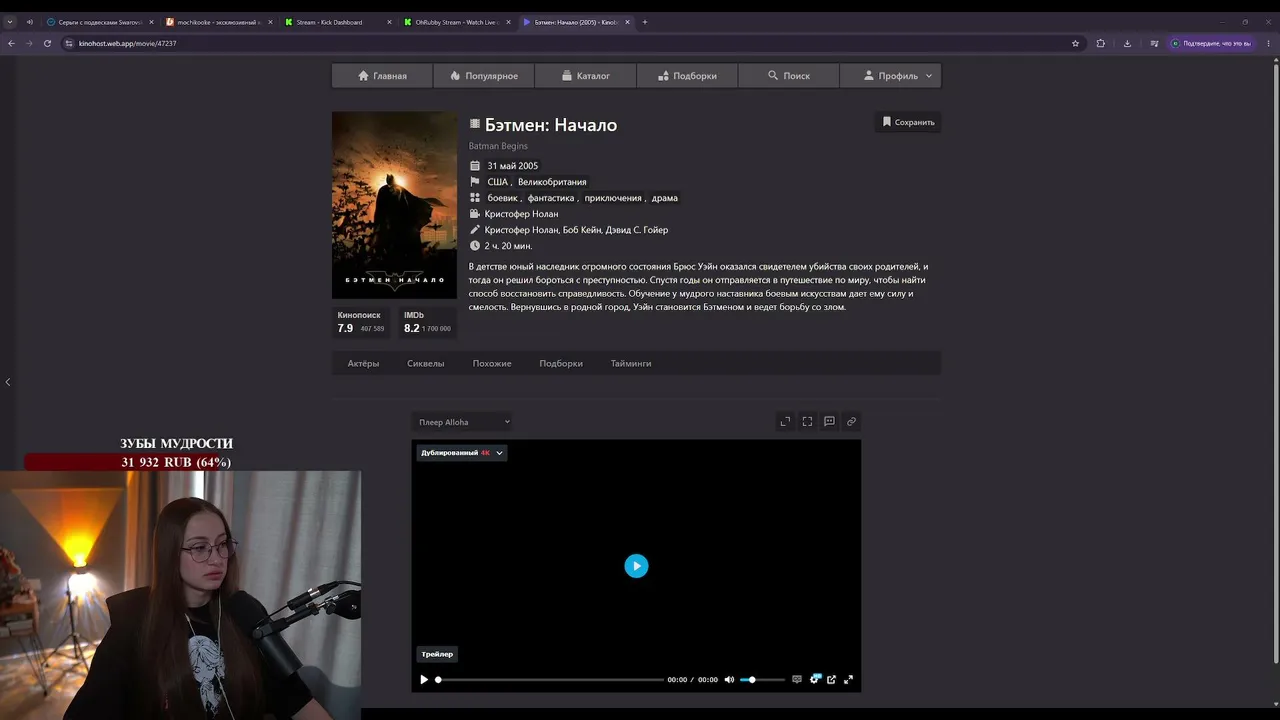Open the приключения genre link
The height and width of the screenshot is (720, 1280).
click(613, 198)
